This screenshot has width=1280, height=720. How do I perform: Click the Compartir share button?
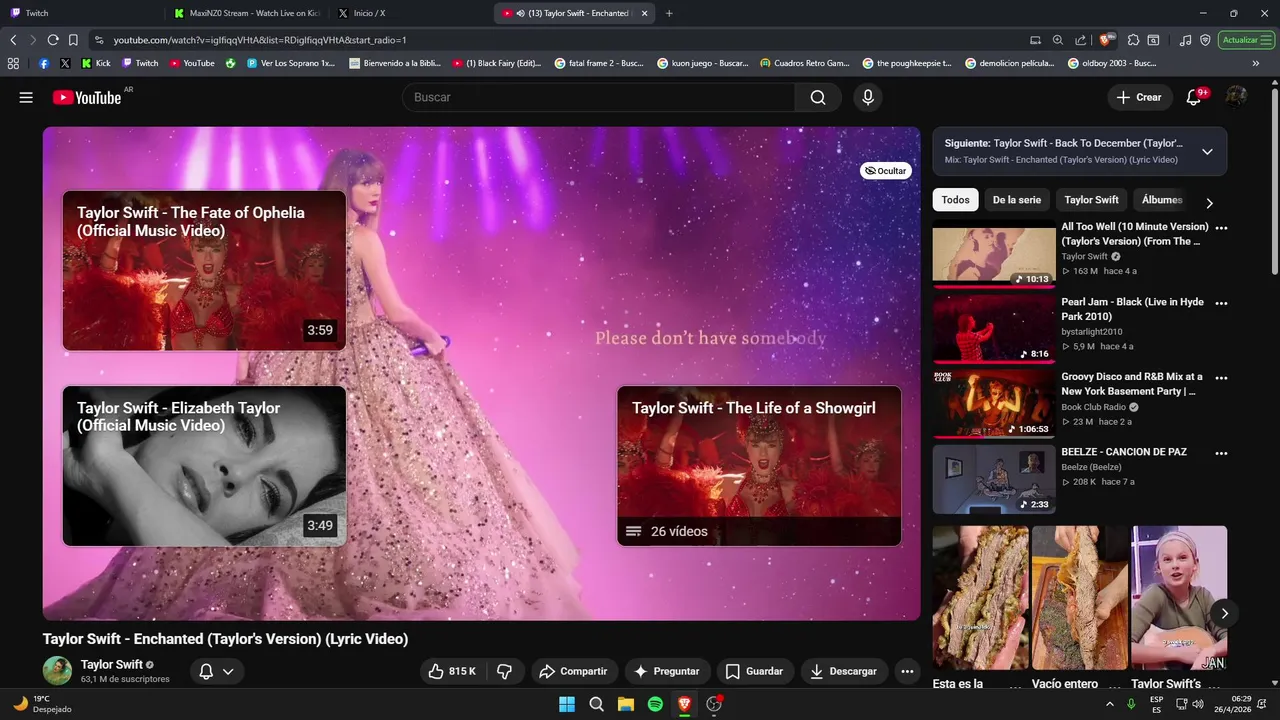573,671
